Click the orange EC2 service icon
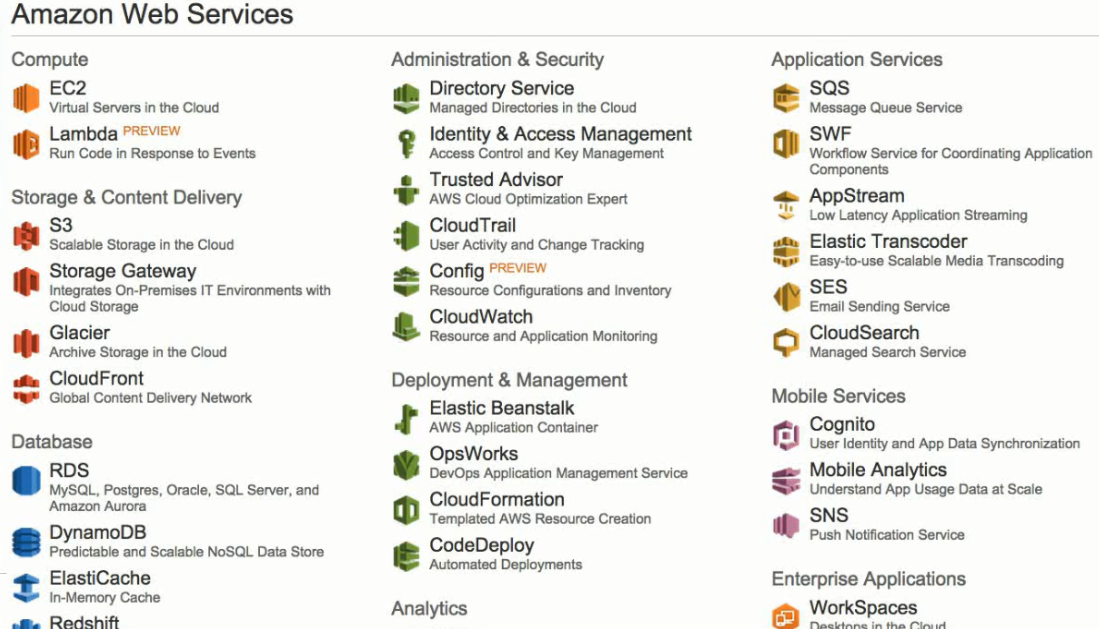The height and width of the screenshot is (629, 1099). (26, 97)
